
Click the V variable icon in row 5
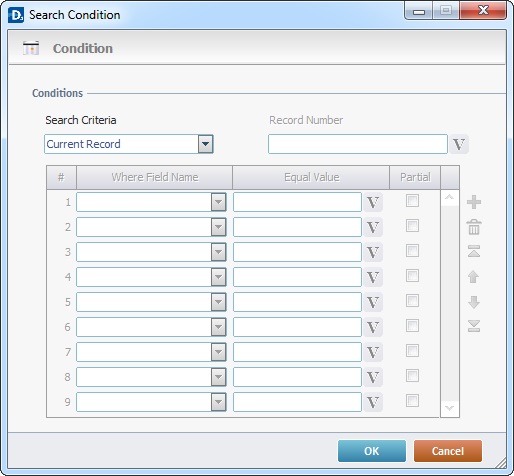(373, 302)
